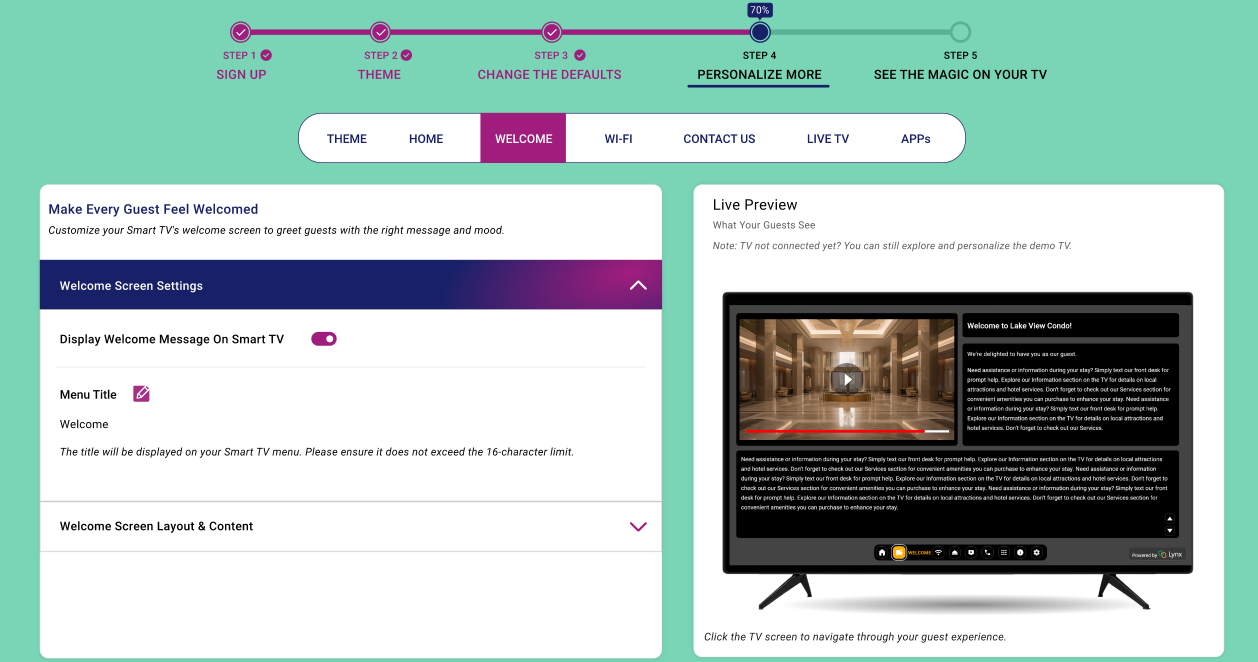Switch to the THEME tab
Screen dimensions: 1258x662
pos(347,139)
